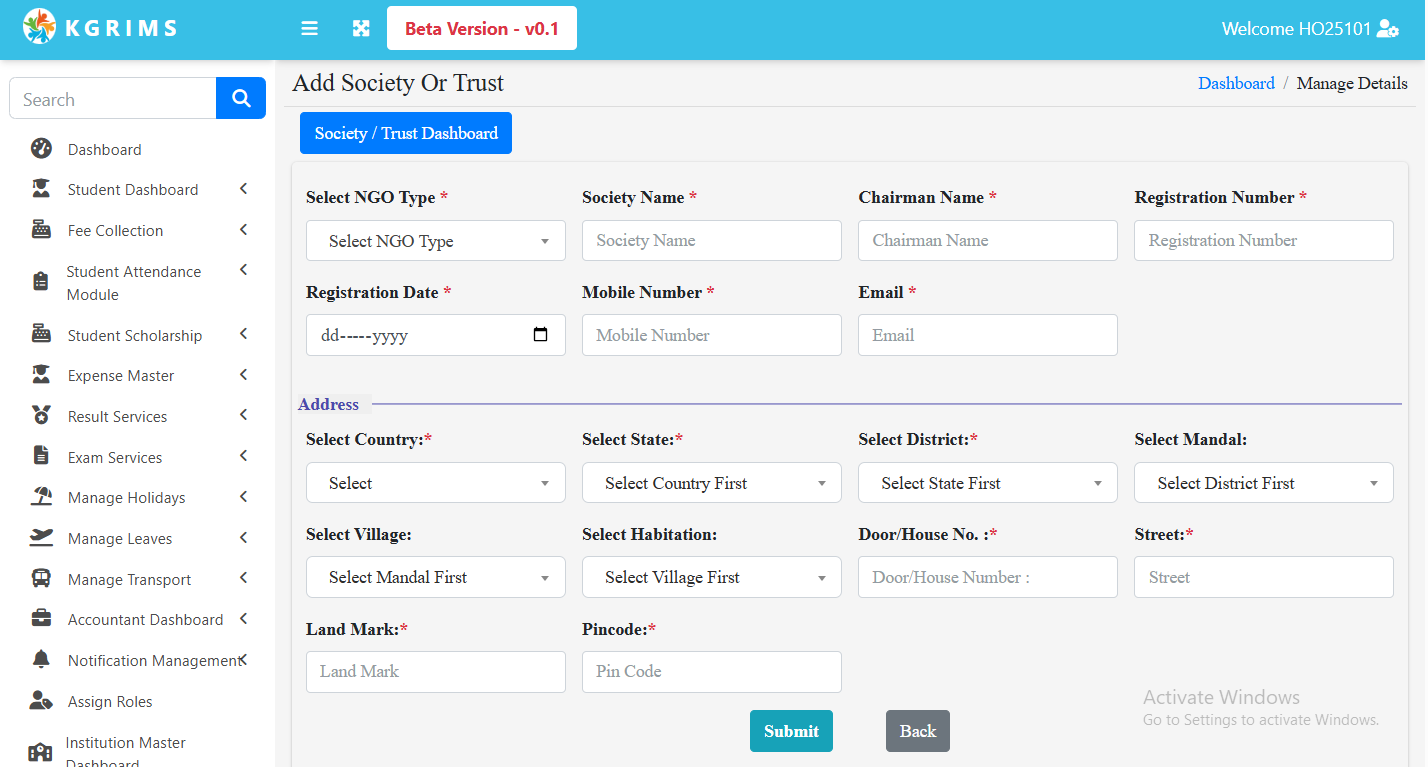The height and width of the screenshot is (767, 1428).
Task: Go to Dashboard via breadcrumb link
Action: point(1236,83)
